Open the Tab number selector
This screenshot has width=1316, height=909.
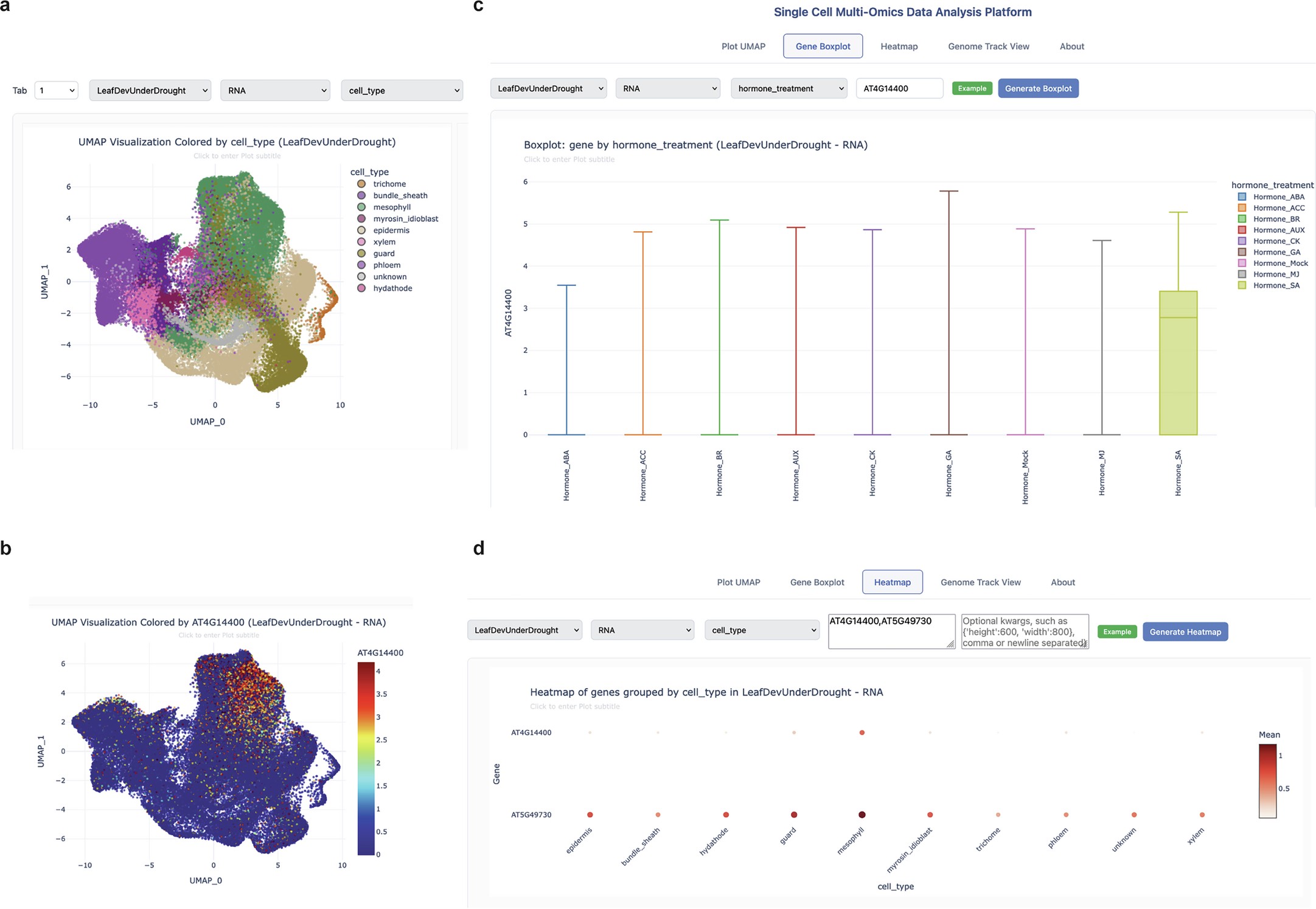tap(55, 90)
